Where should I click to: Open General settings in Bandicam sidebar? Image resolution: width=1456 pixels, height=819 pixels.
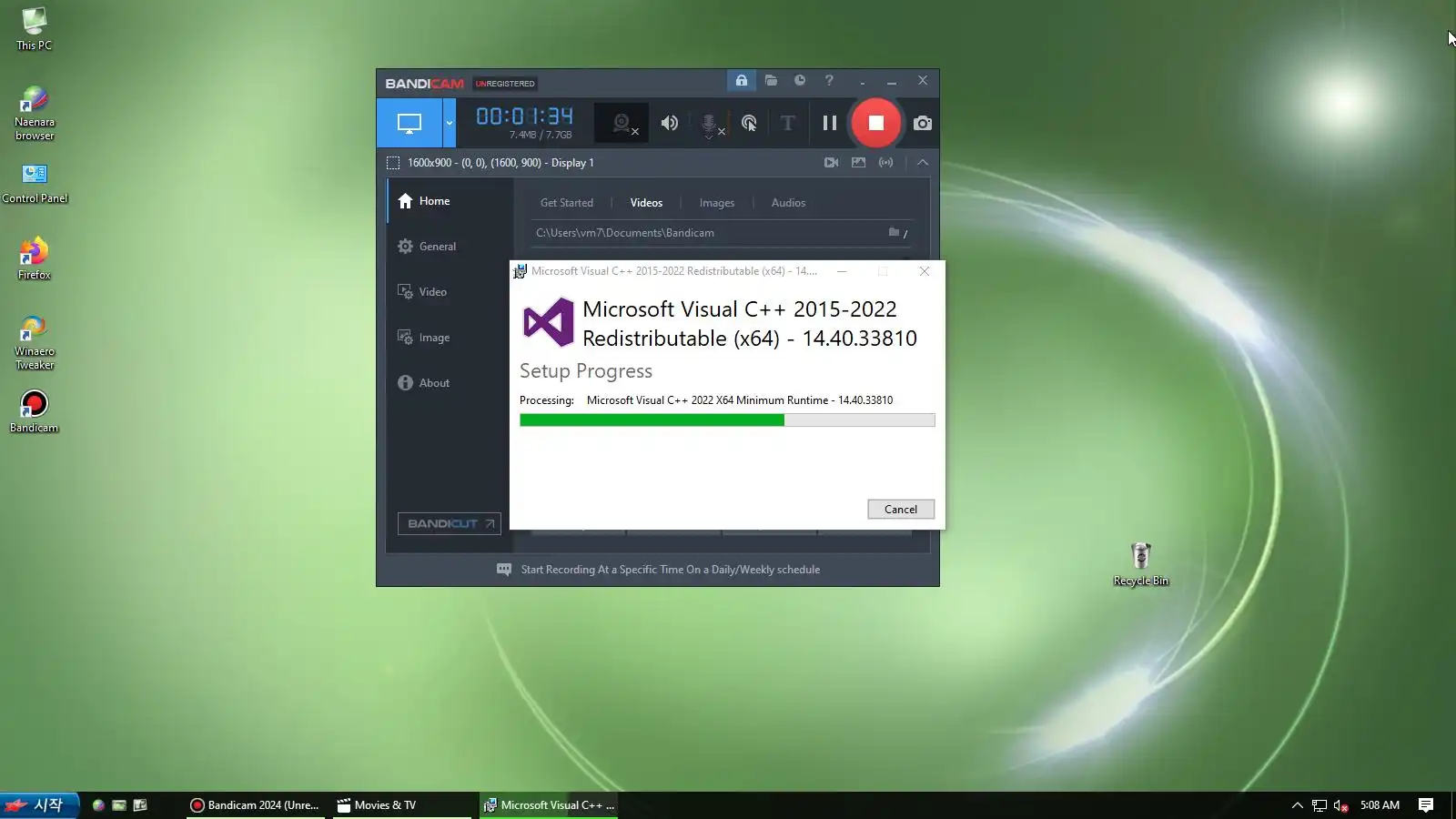[x=450, y=247]
